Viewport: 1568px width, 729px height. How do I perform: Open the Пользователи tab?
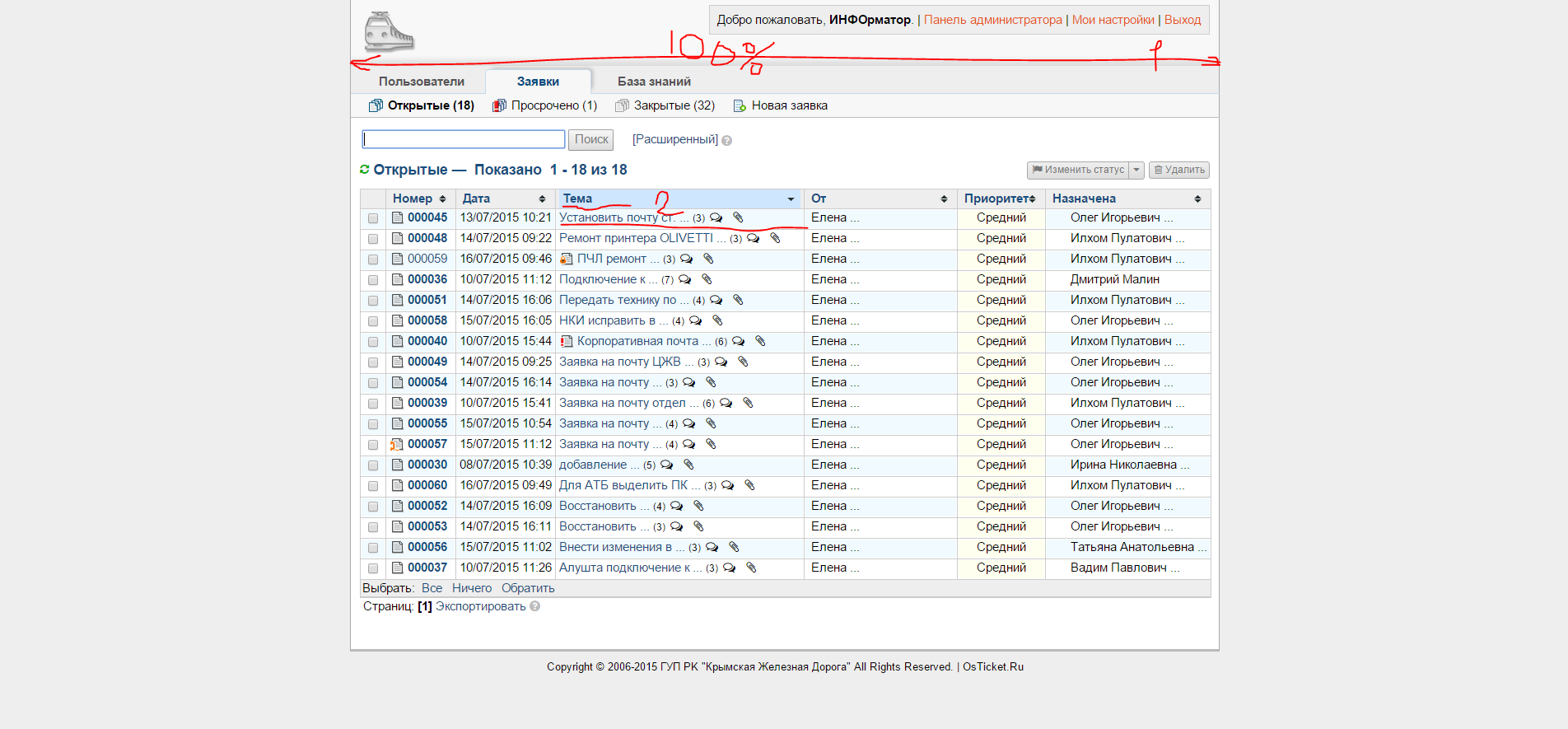422,82
